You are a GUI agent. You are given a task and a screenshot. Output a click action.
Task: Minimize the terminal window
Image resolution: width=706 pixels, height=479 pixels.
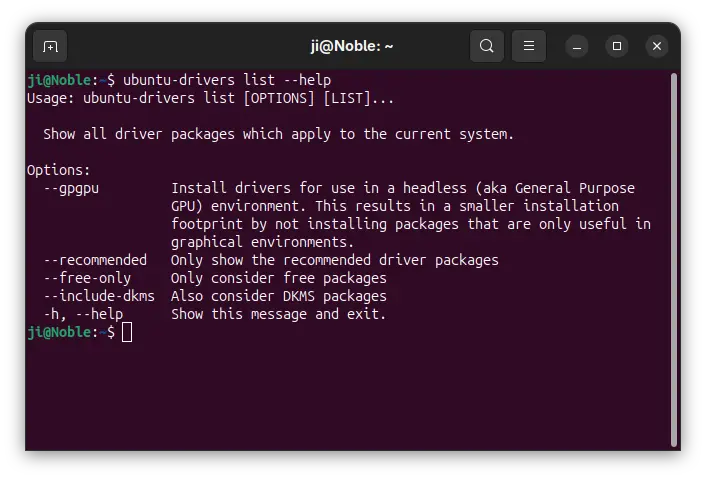click(x=577, y=46)
